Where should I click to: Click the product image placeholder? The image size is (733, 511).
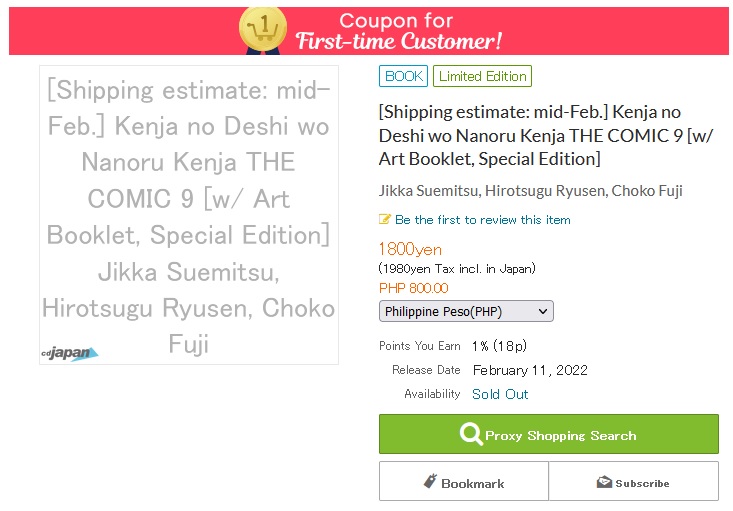[189, 215]
